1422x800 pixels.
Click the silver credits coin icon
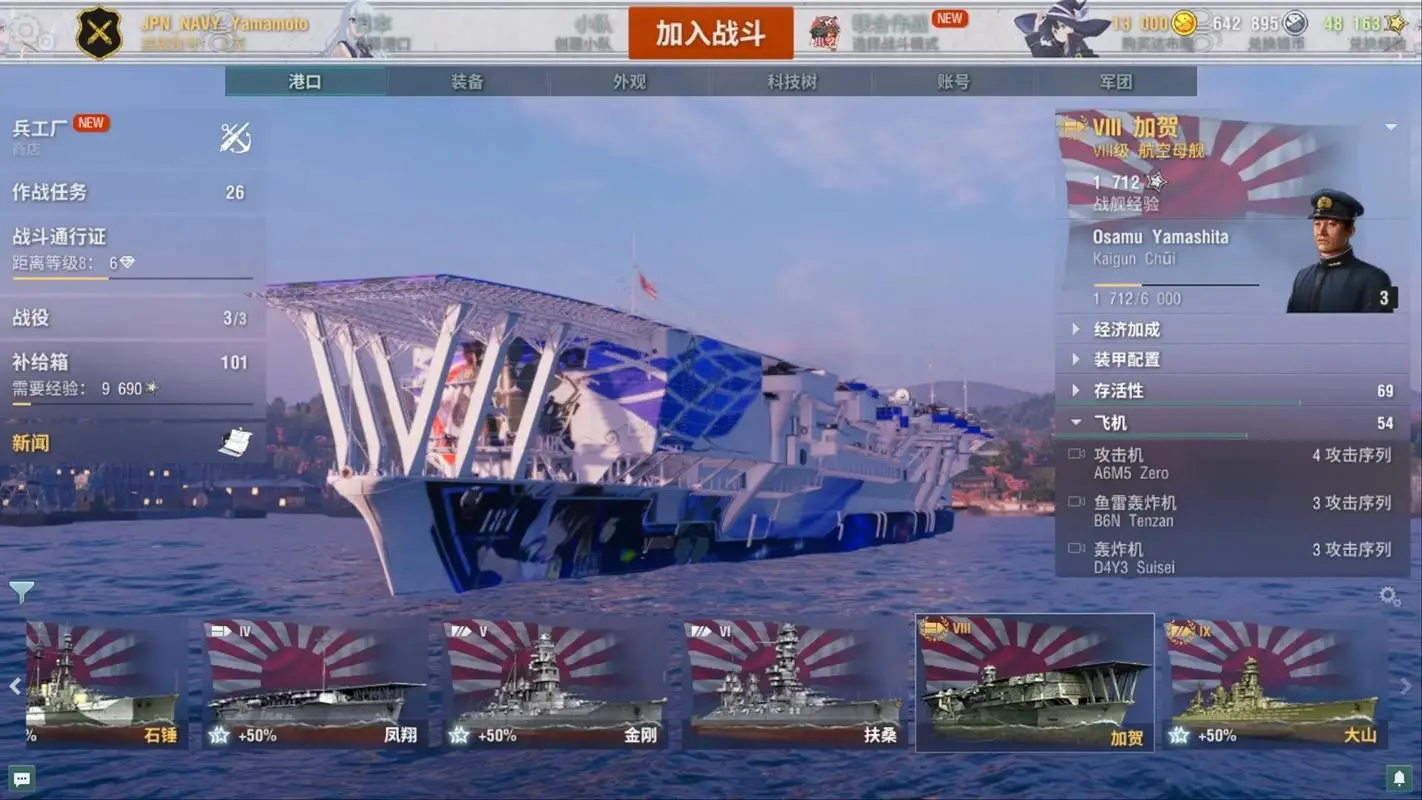(1295, 23)
